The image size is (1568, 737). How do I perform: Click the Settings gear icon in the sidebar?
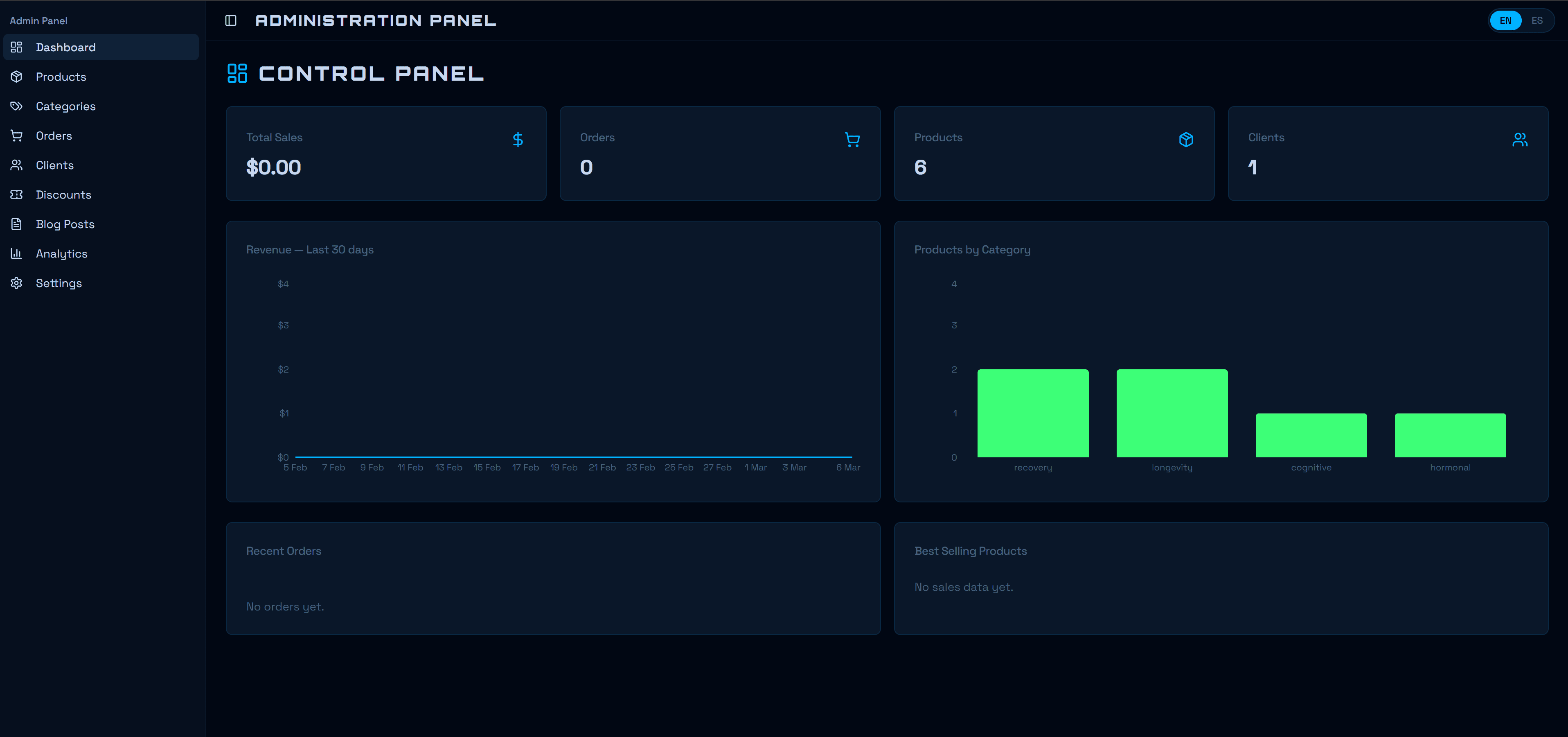pyautogui.click(x=16, y=283)
